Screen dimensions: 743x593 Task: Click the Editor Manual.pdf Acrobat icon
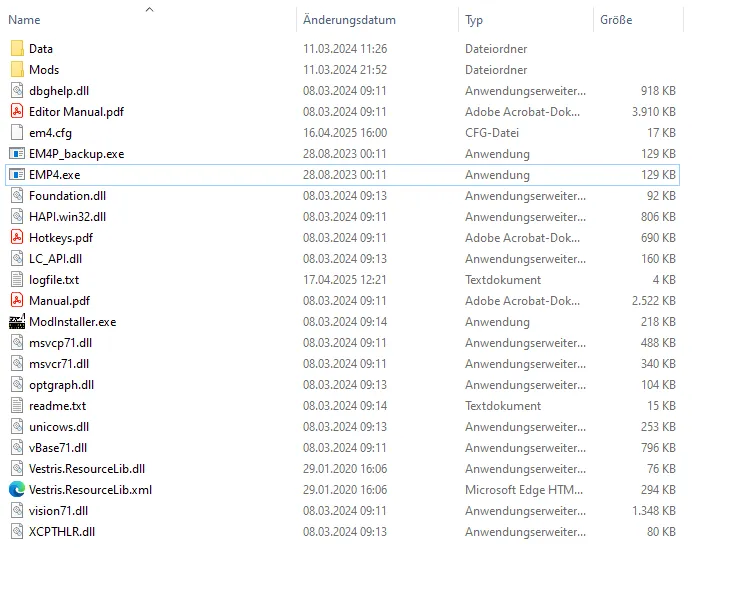coord(17,112)
